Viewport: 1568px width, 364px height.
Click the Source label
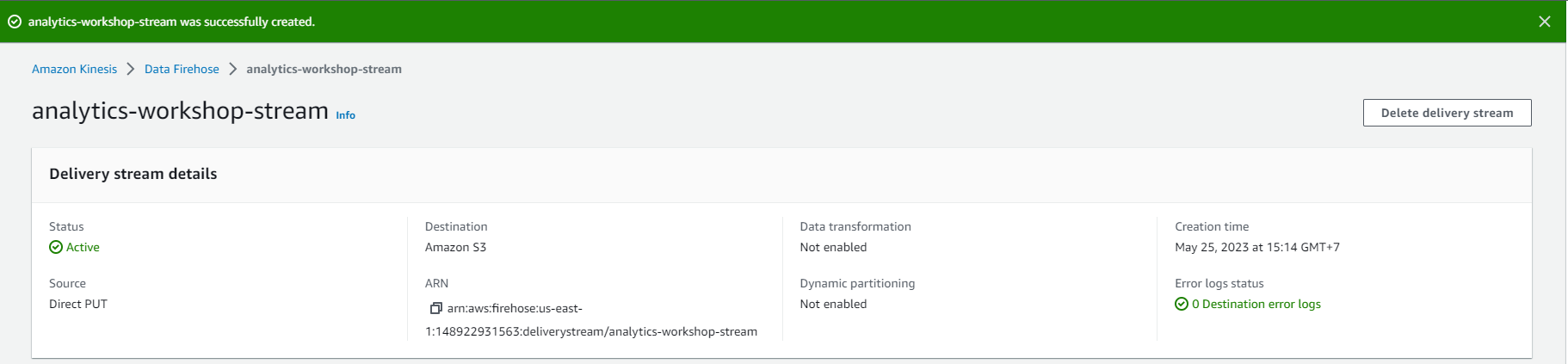67,283
